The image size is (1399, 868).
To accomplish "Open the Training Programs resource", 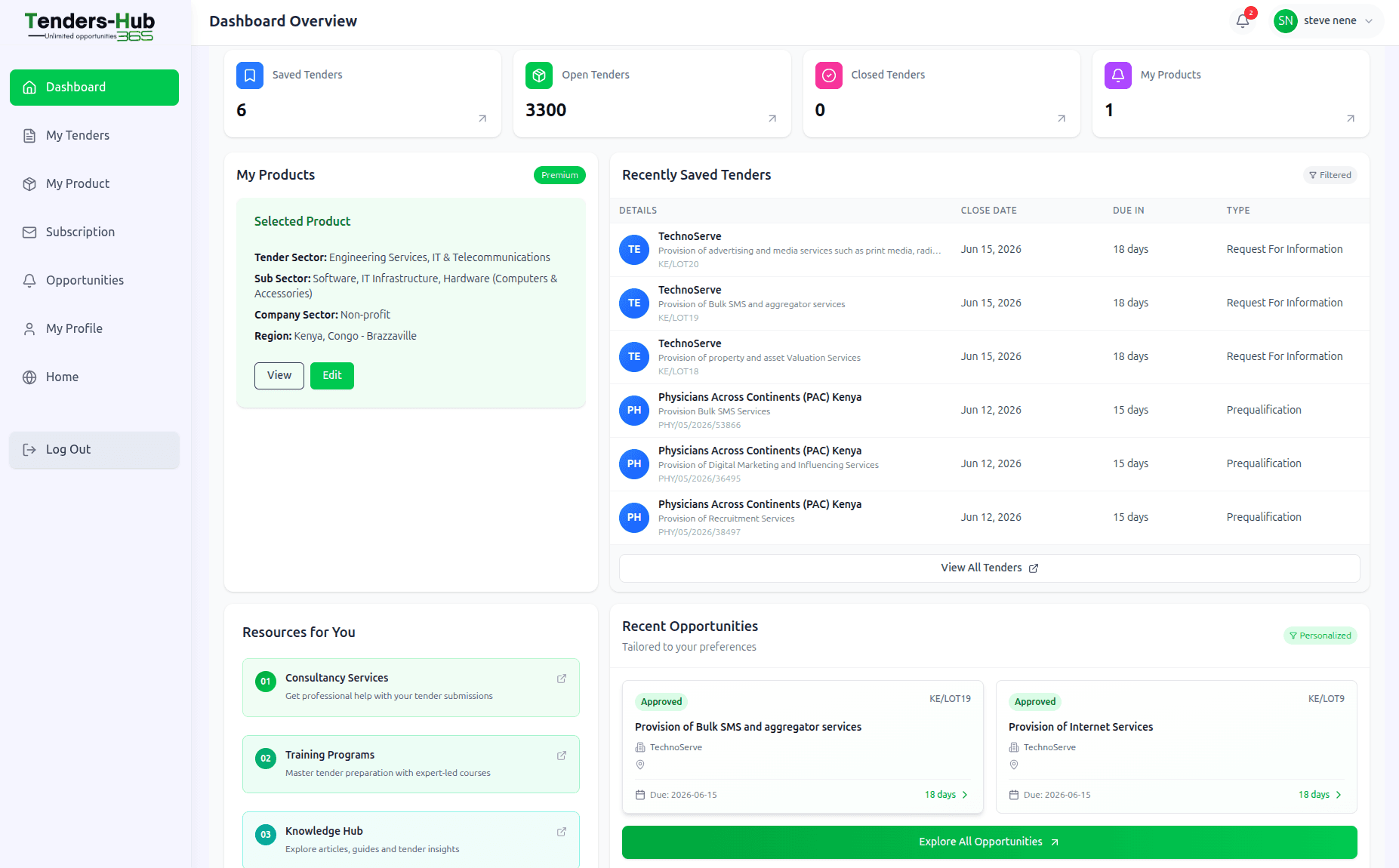I will (x=411, y=764).
